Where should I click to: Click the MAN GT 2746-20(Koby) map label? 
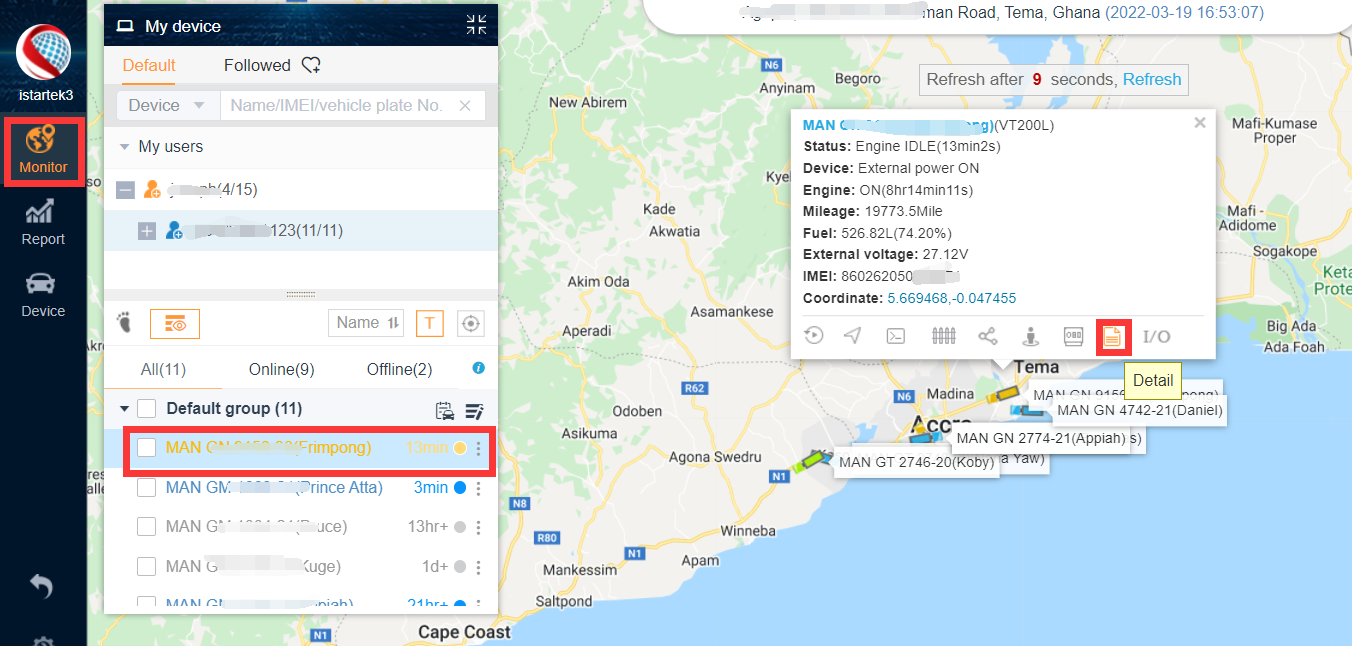coord(916,462)
